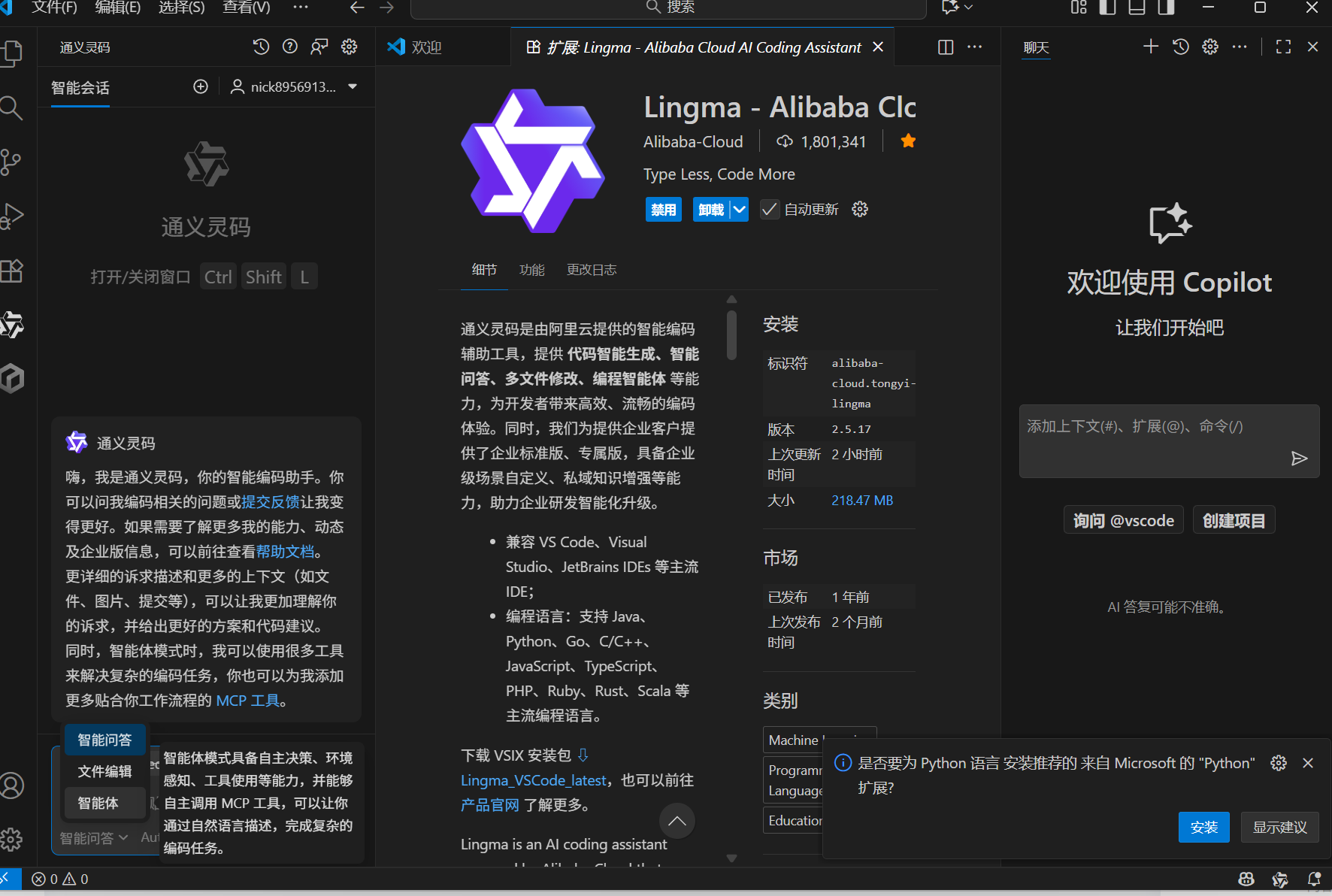Maximize the Copilot chat panel

[1284, 47]
